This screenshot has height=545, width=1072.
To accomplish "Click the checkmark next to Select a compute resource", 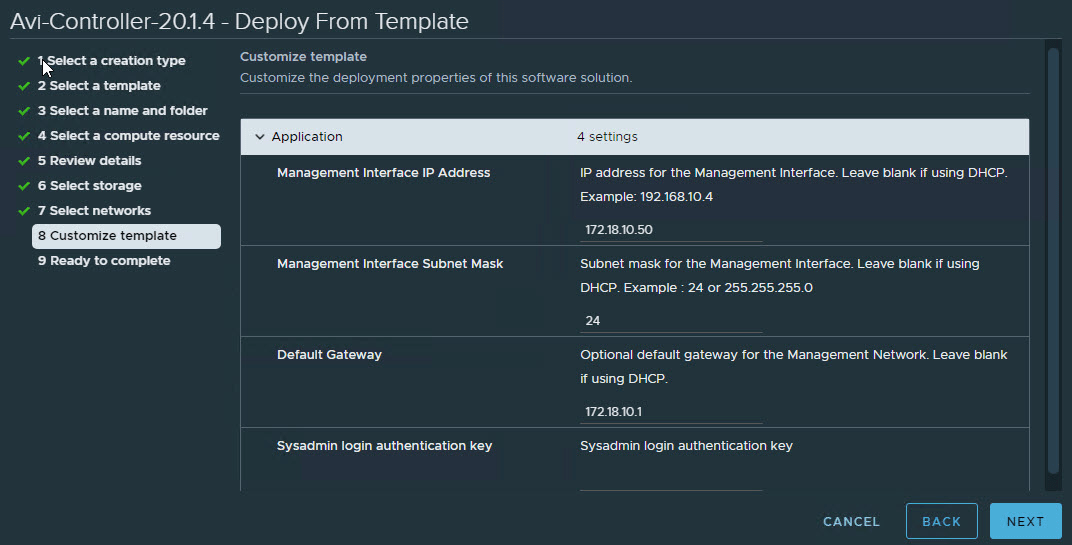I will 23,136.
